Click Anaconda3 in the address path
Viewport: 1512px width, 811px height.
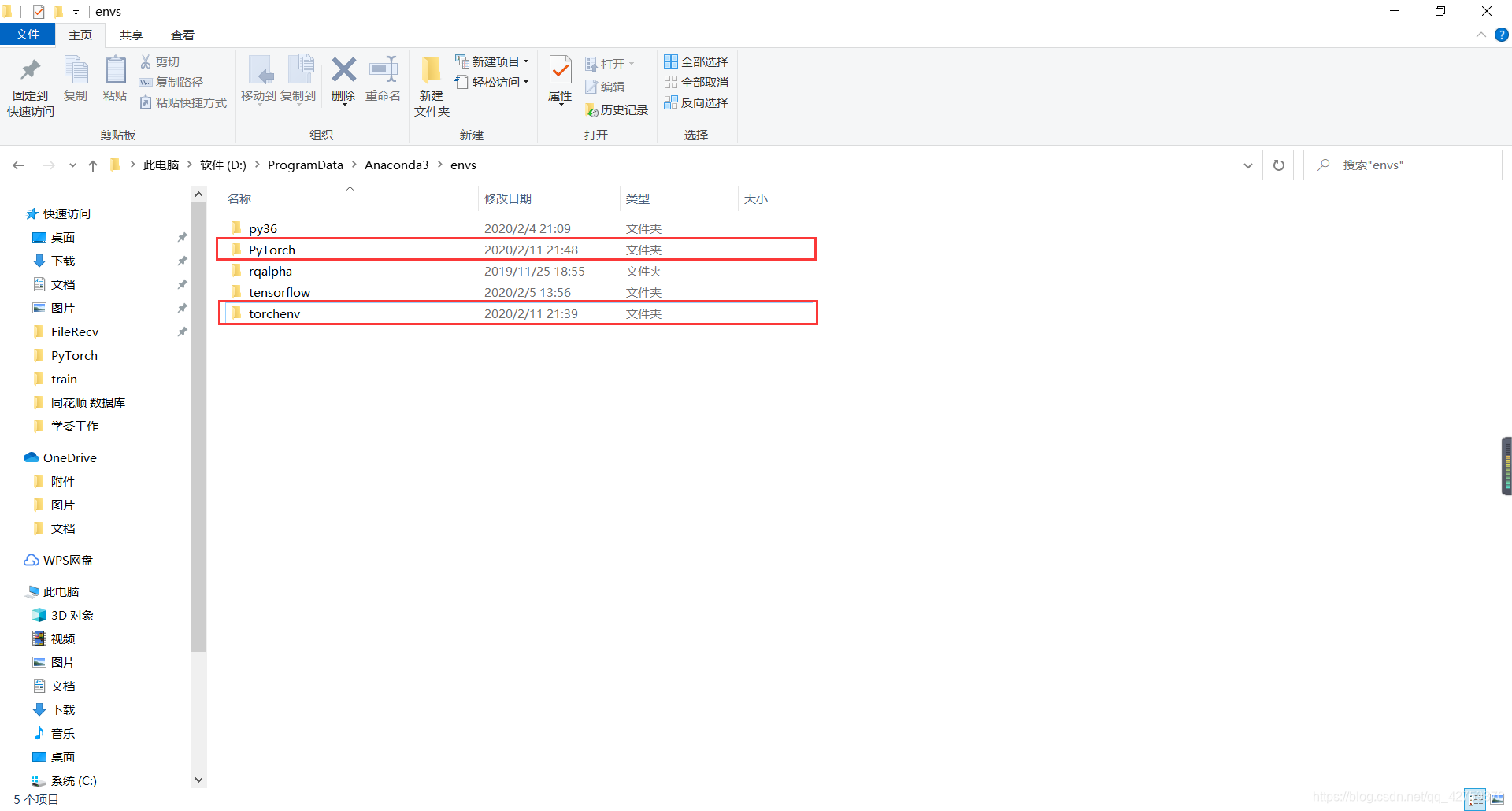[x=397, y=165]
